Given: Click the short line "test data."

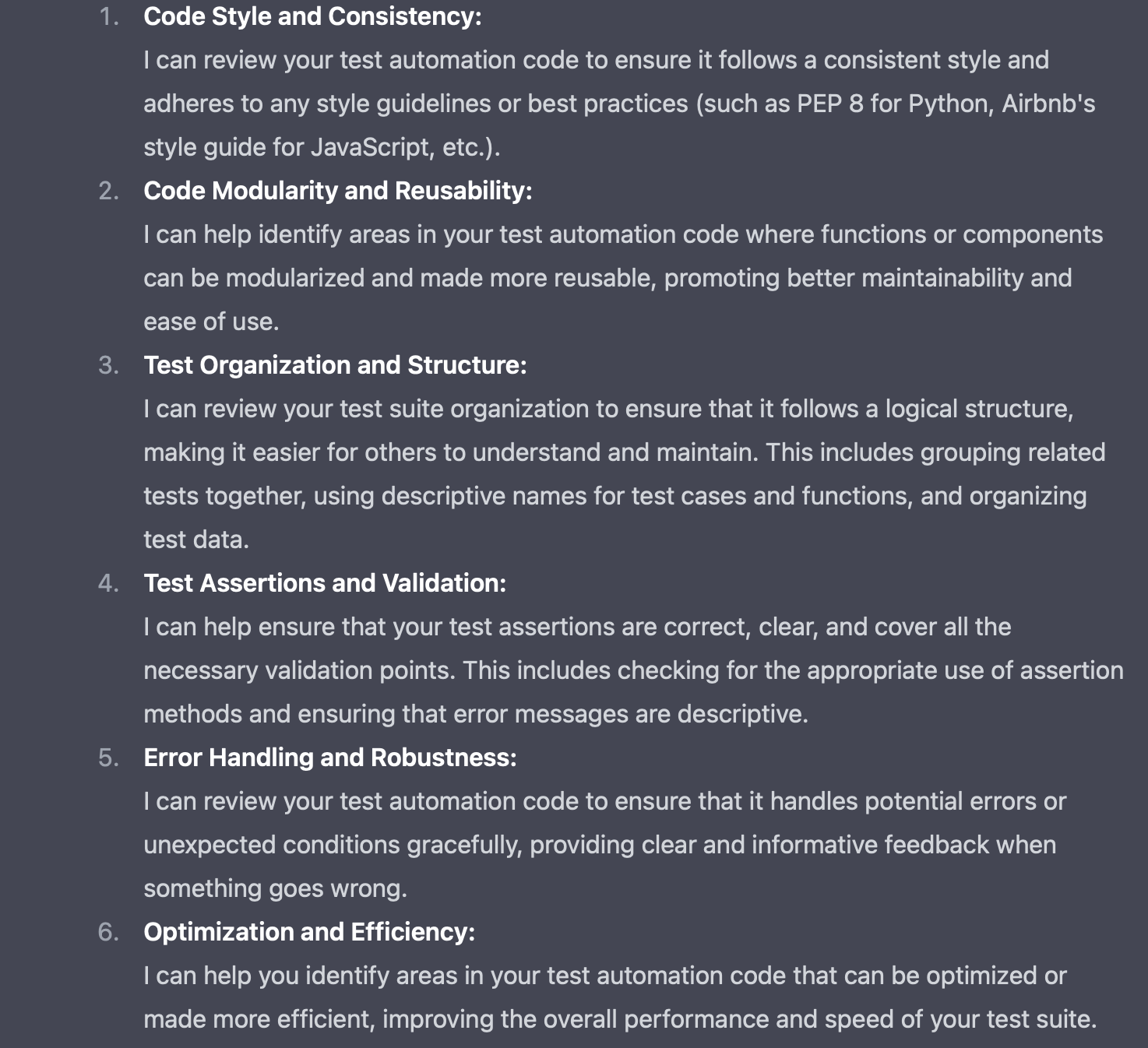Looking at the screenshot, I should [196, 540].
